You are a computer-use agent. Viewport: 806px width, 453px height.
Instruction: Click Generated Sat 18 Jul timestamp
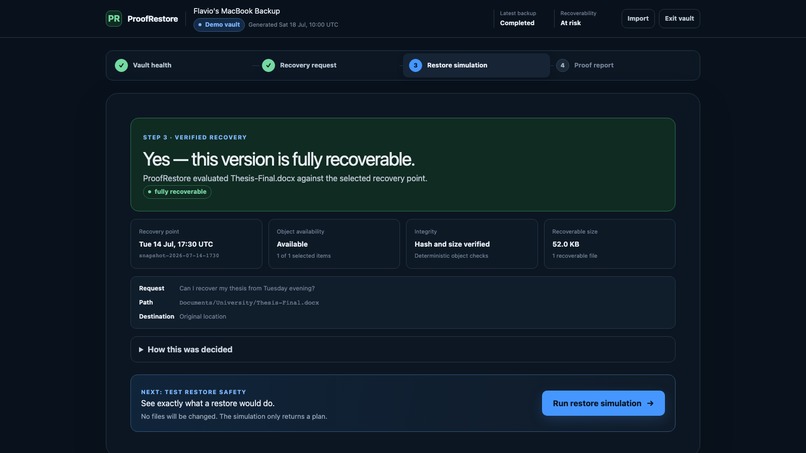coord(293,25)
